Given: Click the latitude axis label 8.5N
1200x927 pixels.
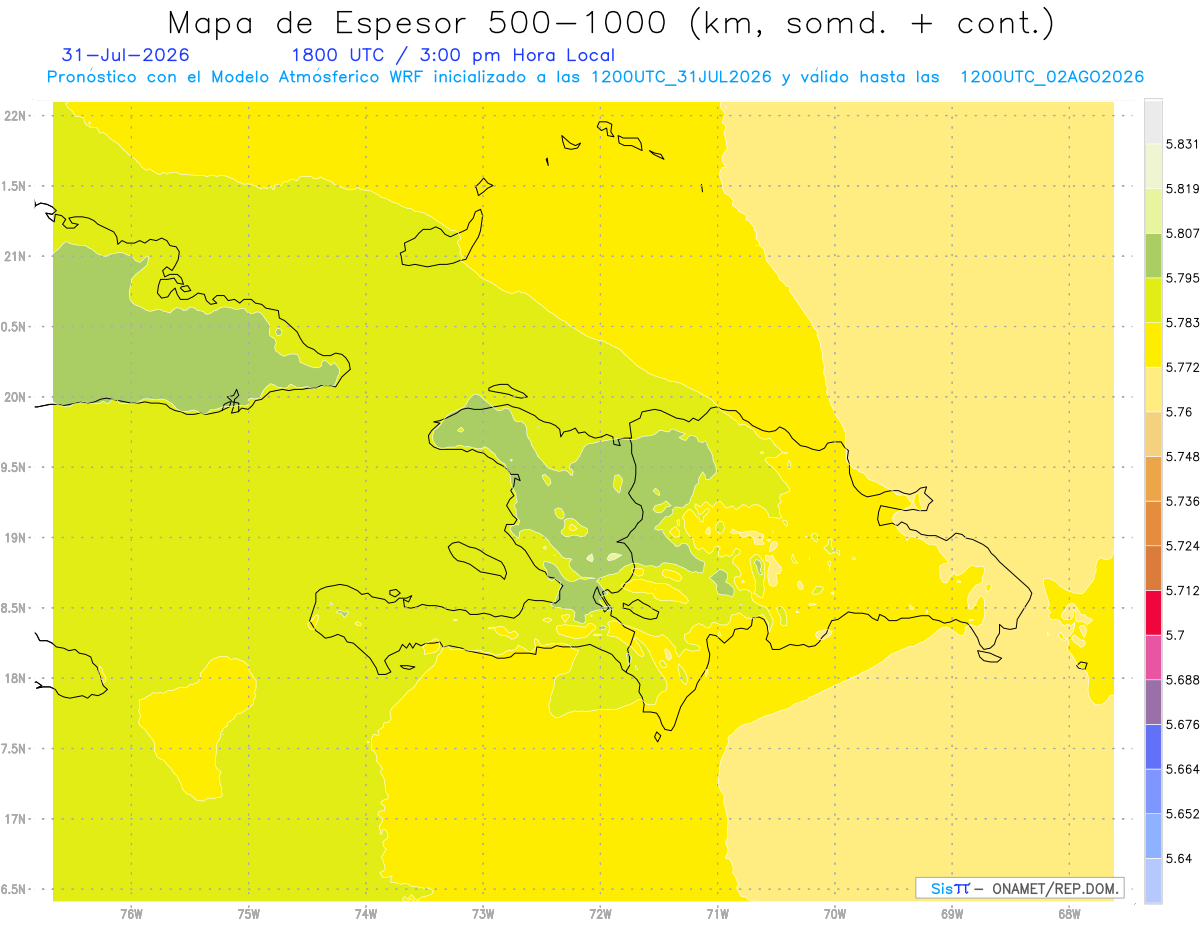Looking at the screenshot, I should 15,608.
